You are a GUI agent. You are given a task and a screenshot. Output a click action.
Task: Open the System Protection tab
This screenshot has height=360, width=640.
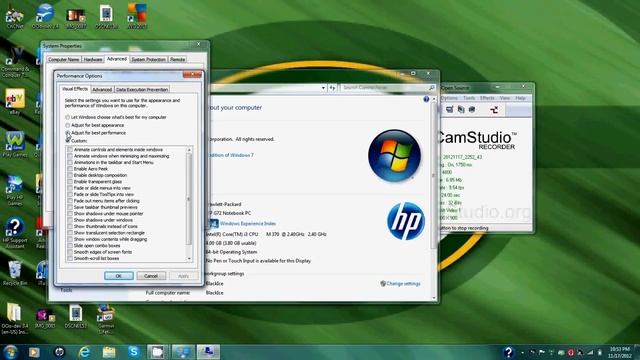(148, 59)
